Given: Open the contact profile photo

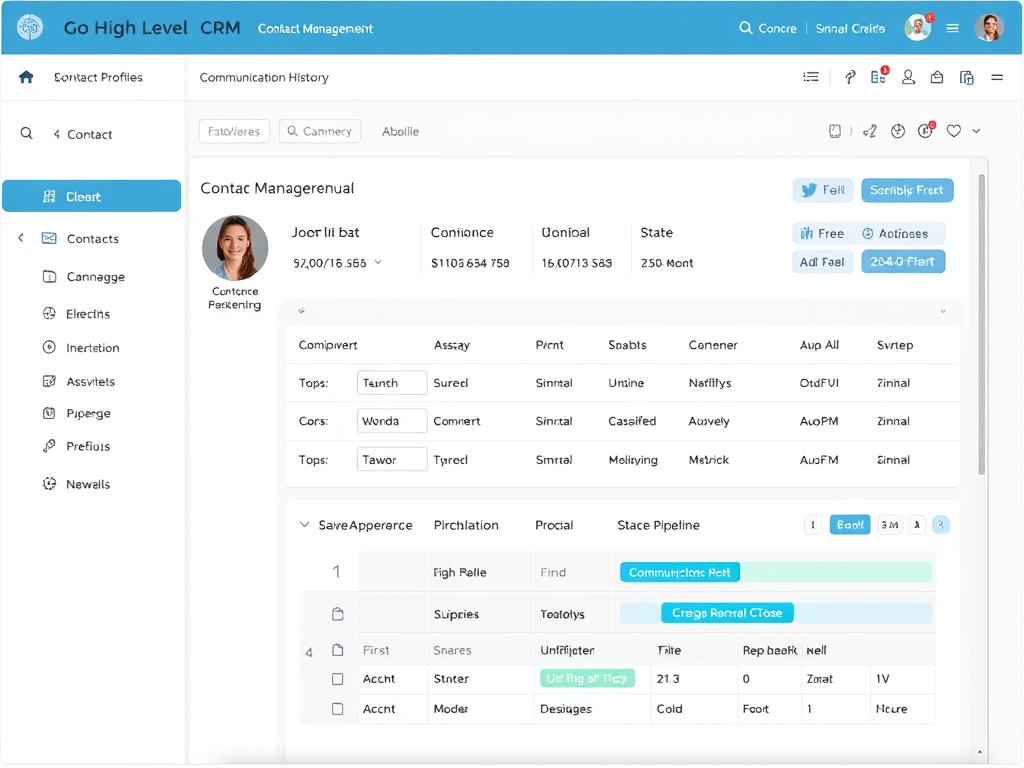Looking at the screenshot, I should click(x=235, y=248).
